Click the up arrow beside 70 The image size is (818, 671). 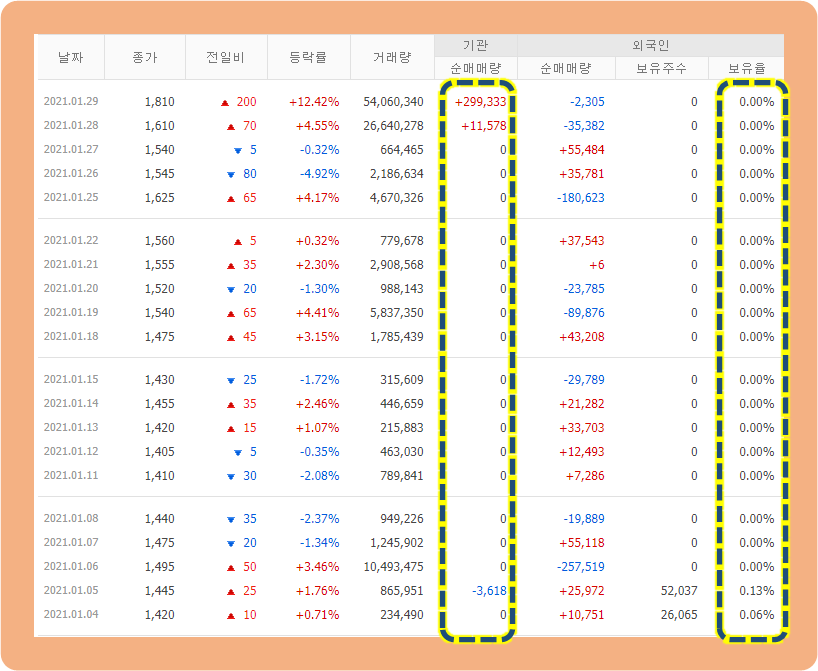tap(231, 127)
